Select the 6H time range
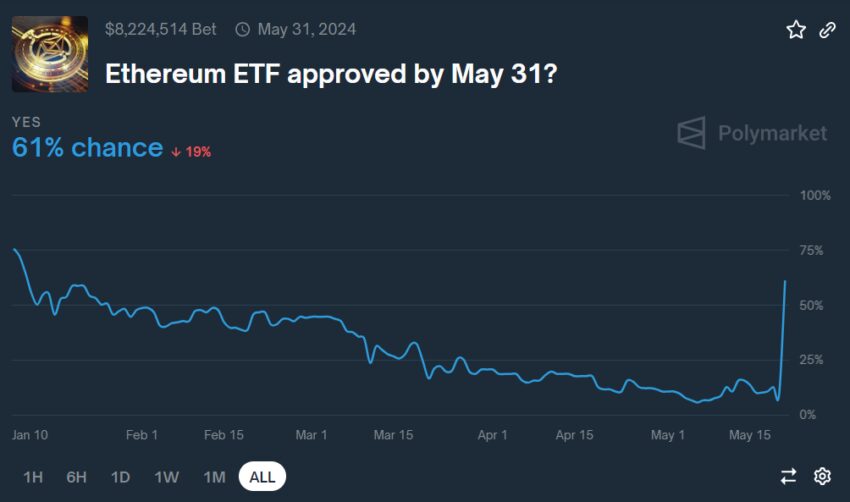This screenshot has height=502, width=850. 76,477
